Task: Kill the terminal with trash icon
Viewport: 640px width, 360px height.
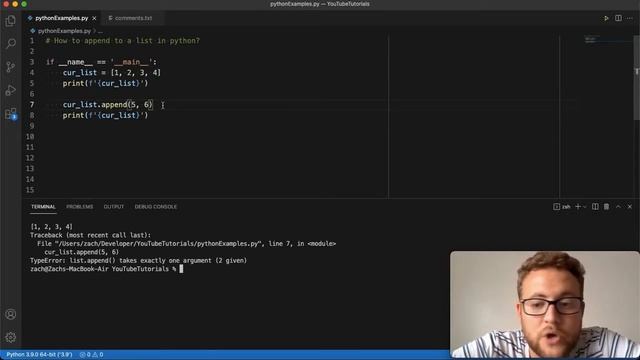Action: pos(607,207)
